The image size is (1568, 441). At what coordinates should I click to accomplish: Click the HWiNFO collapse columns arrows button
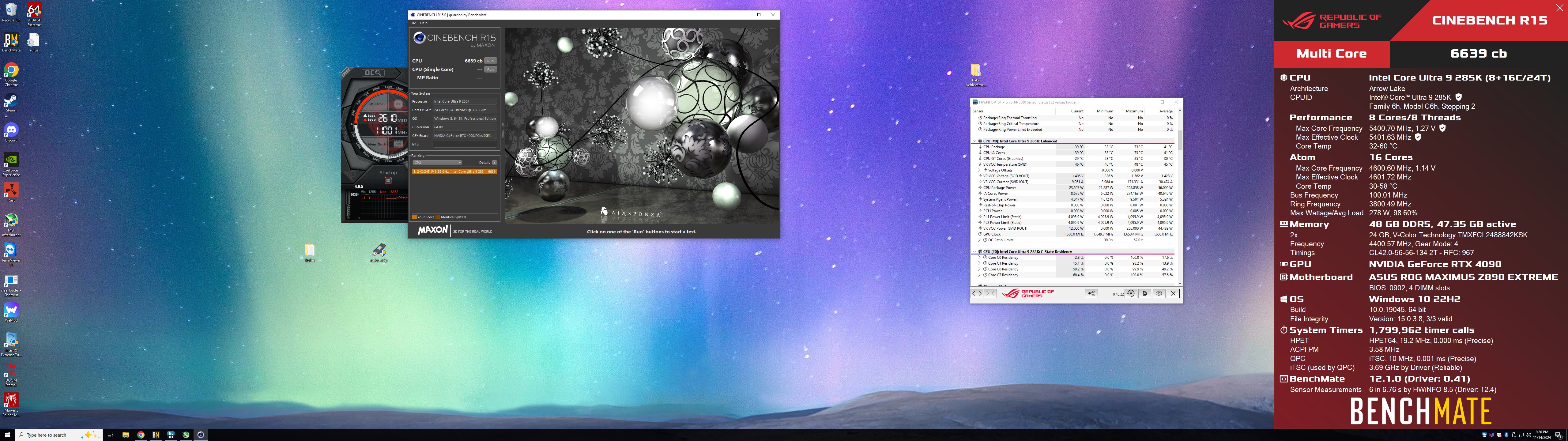pos(990,294)
